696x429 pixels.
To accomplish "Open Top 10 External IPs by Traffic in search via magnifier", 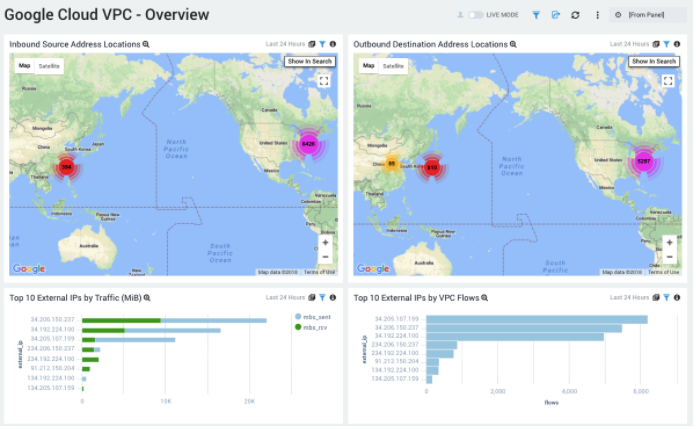I will click(x=147, y=298).
